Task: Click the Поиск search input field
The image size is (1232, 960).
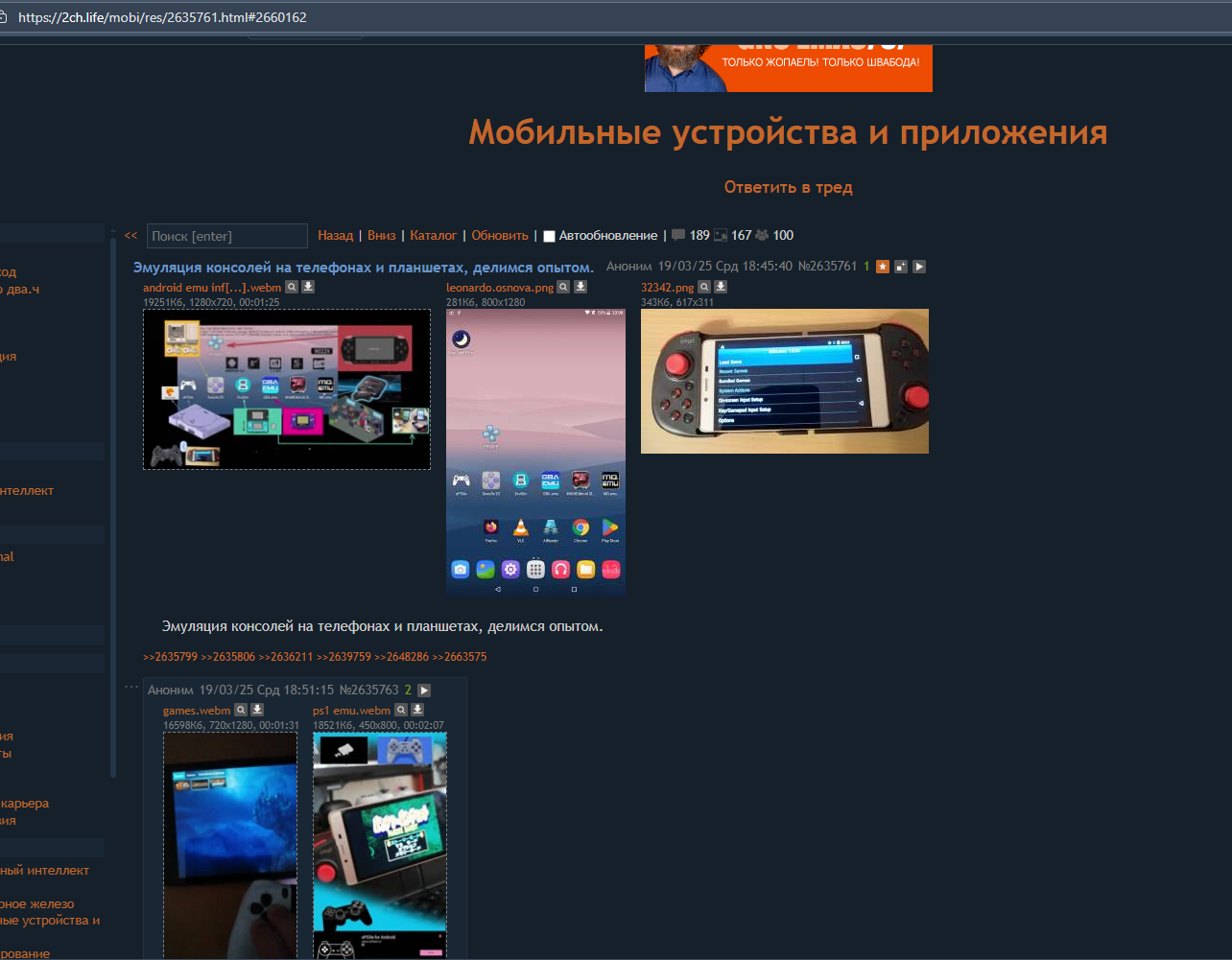Action: pos(226,236)
